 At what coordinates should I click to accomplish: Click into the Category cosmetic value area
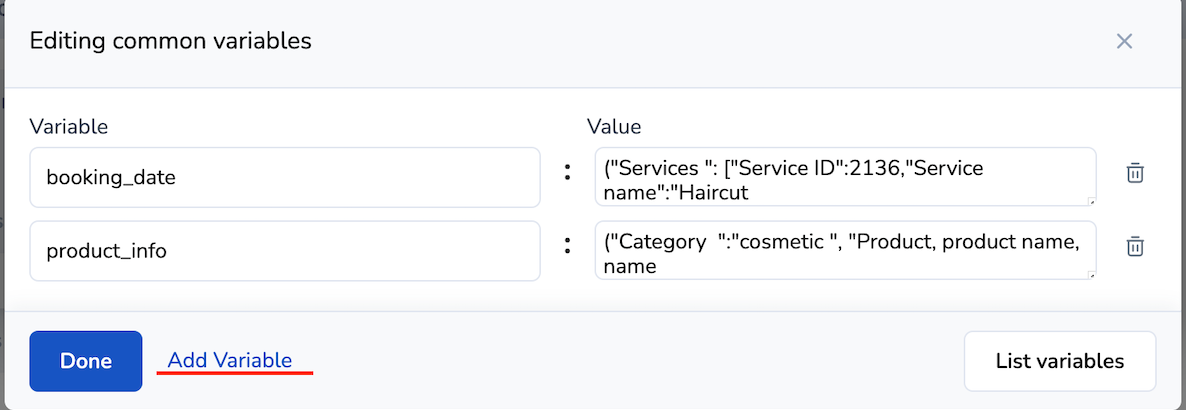(x=845, y=251)
